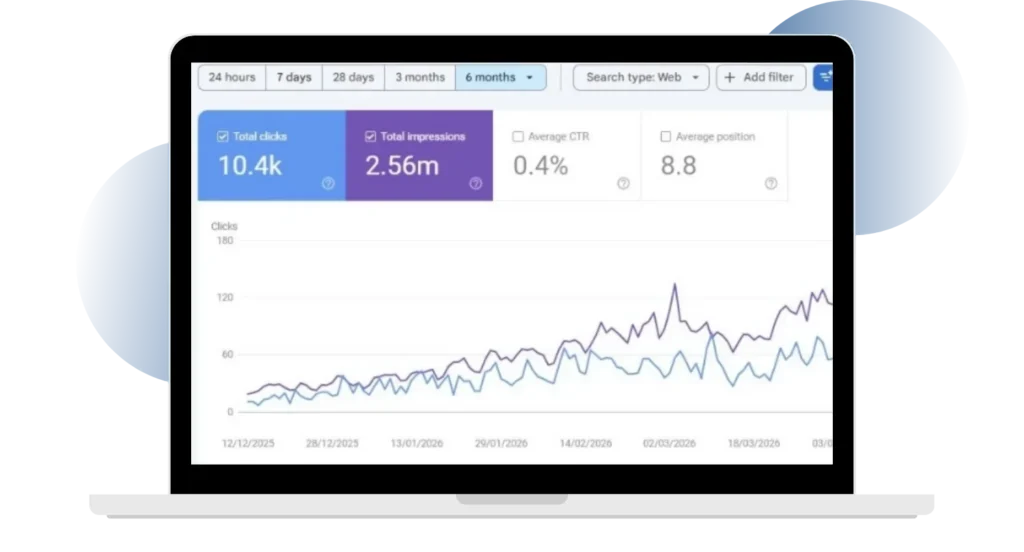Click the 13/01/2026 date label

click(x=417, y=443)
